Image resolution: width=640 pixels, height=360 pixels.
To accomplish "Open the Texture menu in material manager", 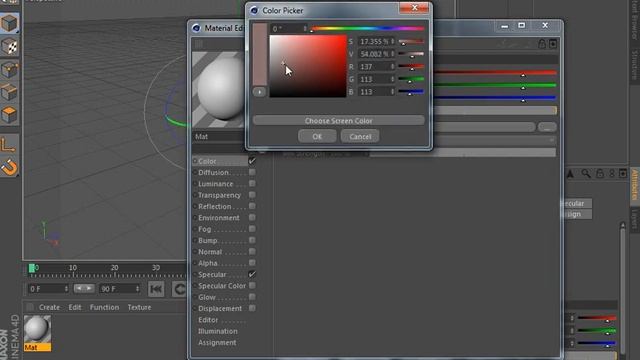I will tap(139, 307).
